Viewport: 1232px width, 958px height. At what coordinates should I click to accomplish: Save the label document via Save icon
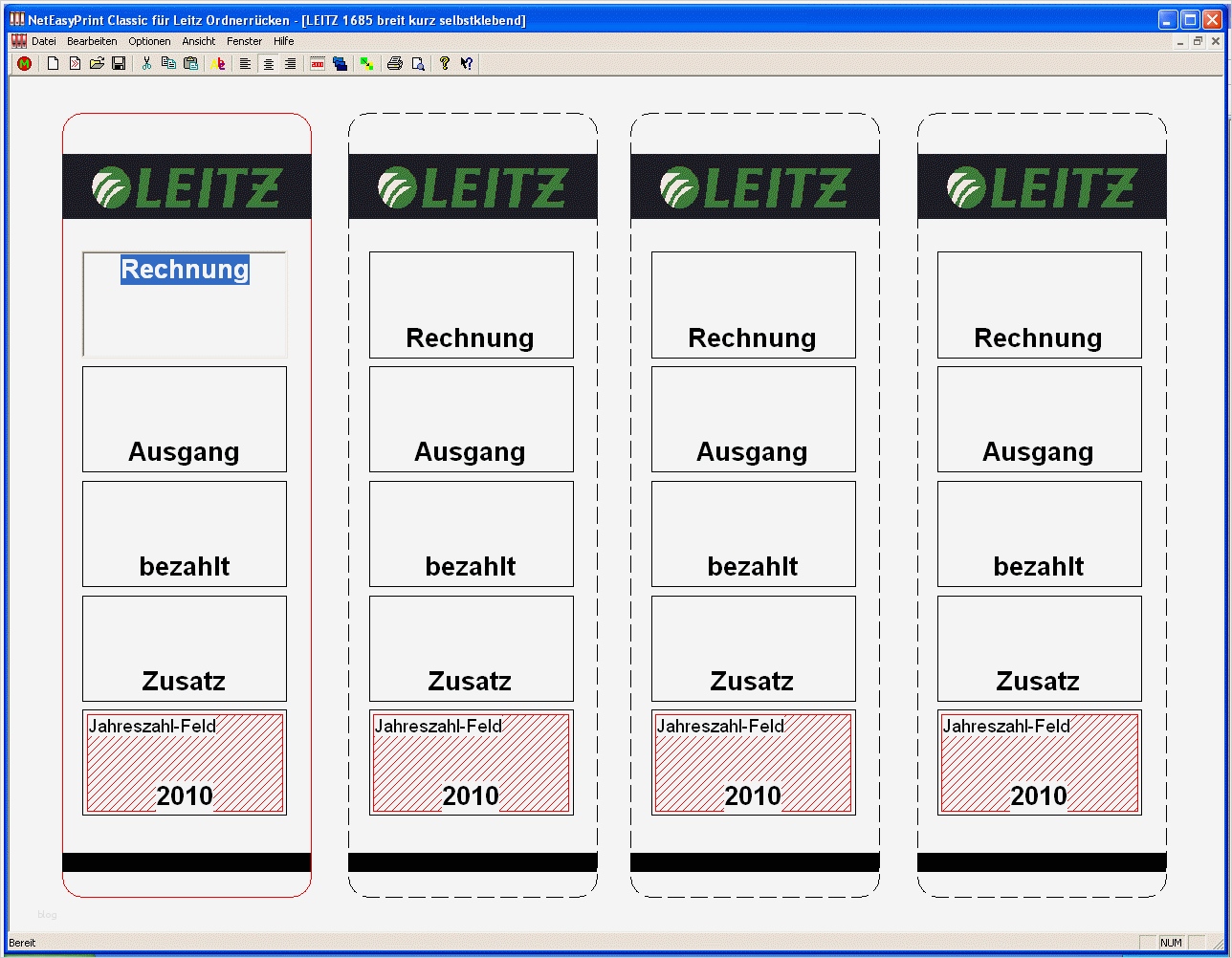(x=119, y=63)
